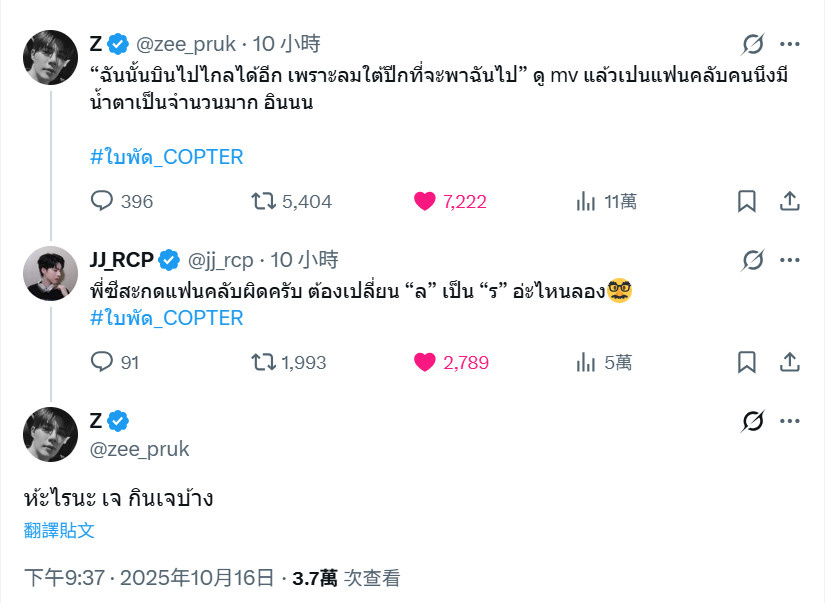Screen dimensions: 825x603
Task: Open @zee_pruk handle on bottom tweet
Action: [139, 449]
